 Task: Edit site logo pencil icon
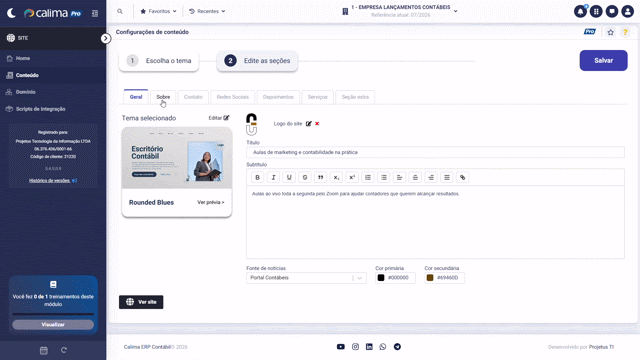pos(309,124)
